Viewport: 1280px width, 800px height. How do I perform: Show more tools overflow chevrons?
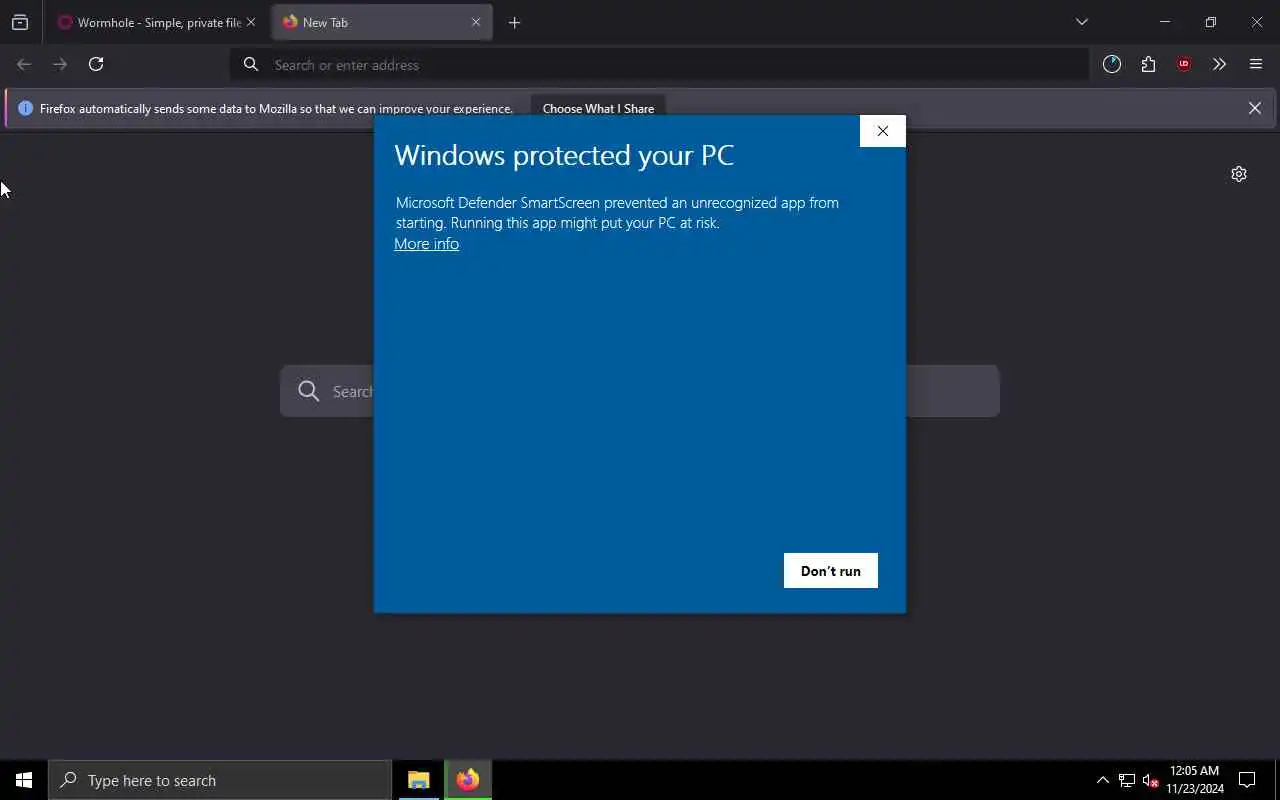1219,64
